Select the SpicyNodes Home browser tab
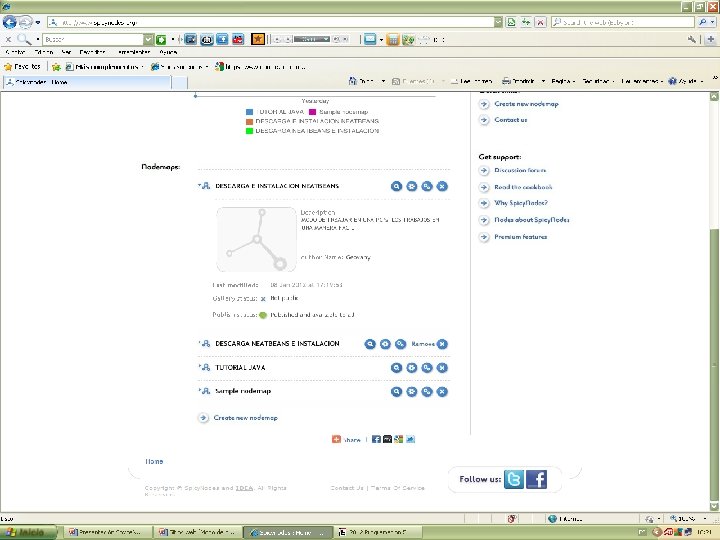Image resolution: width=720 pixels, height=540 pixels. (87, 82)
